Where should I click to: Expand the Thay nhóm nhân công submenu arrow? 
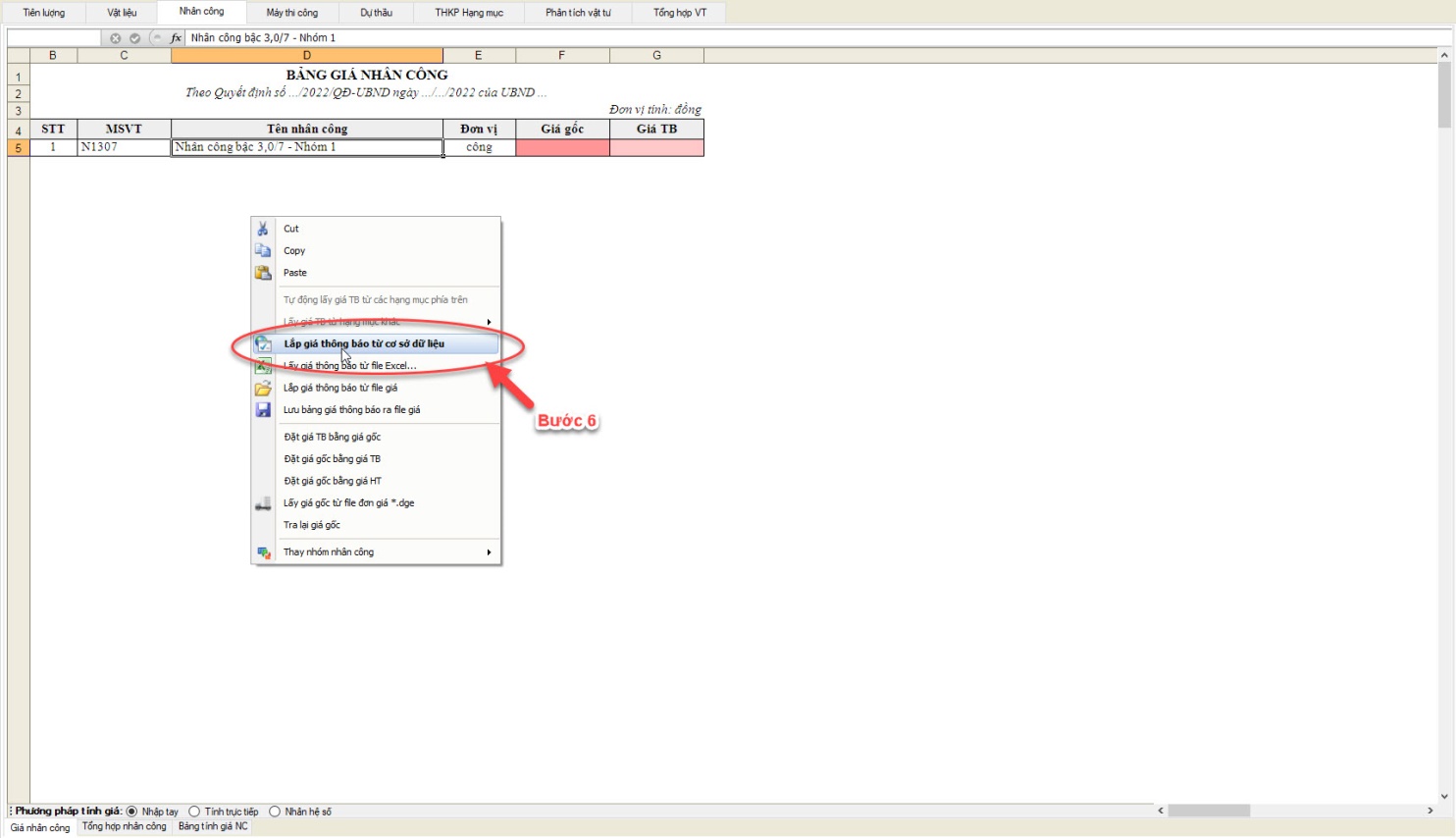489,552
